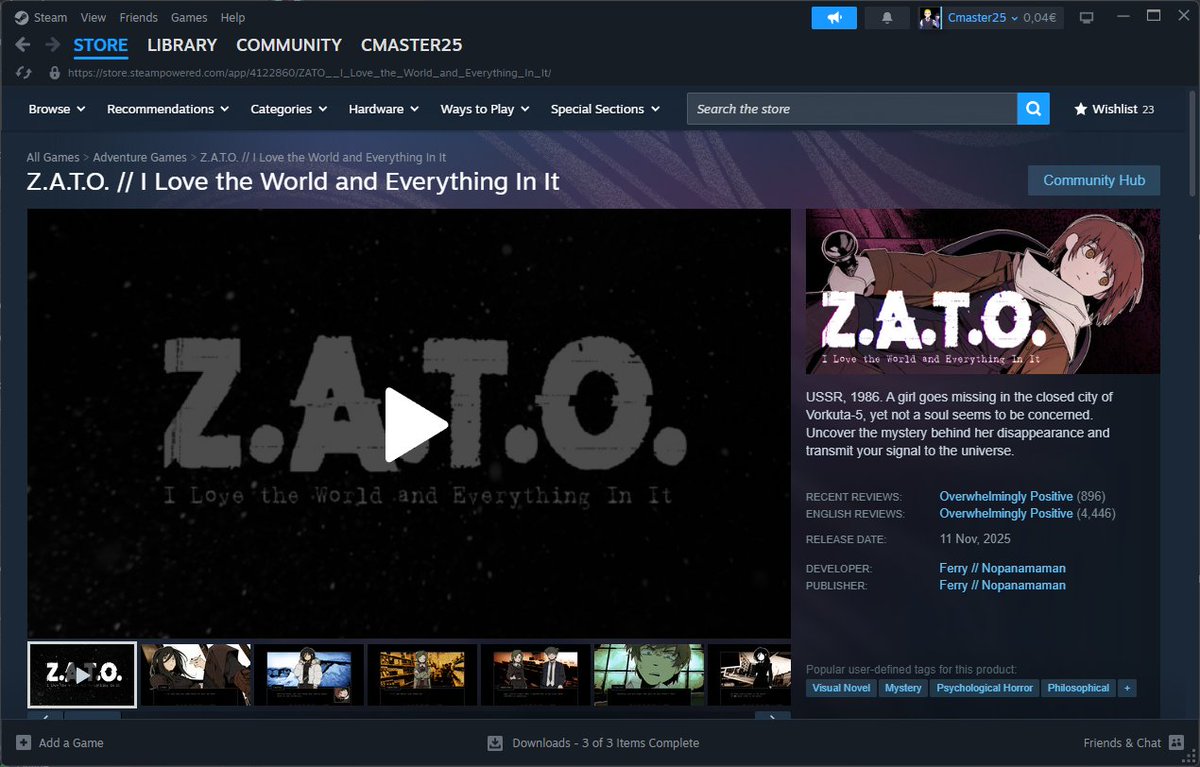Open the Steam menu
This screenshot has width=1200, height=767.
point(50,18)
